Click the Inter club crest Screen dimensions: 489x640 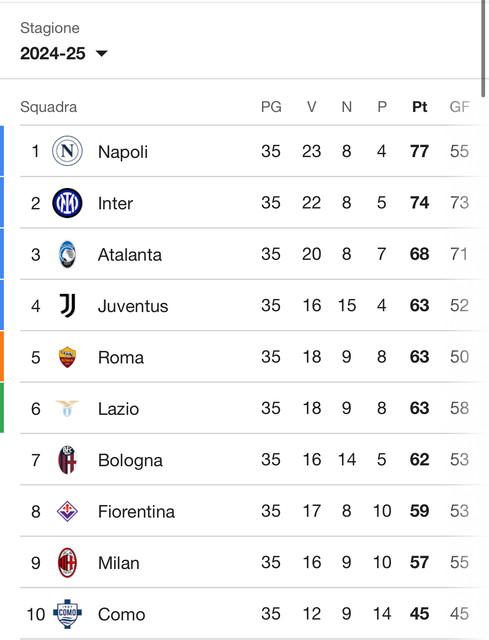tap(67, 203)
